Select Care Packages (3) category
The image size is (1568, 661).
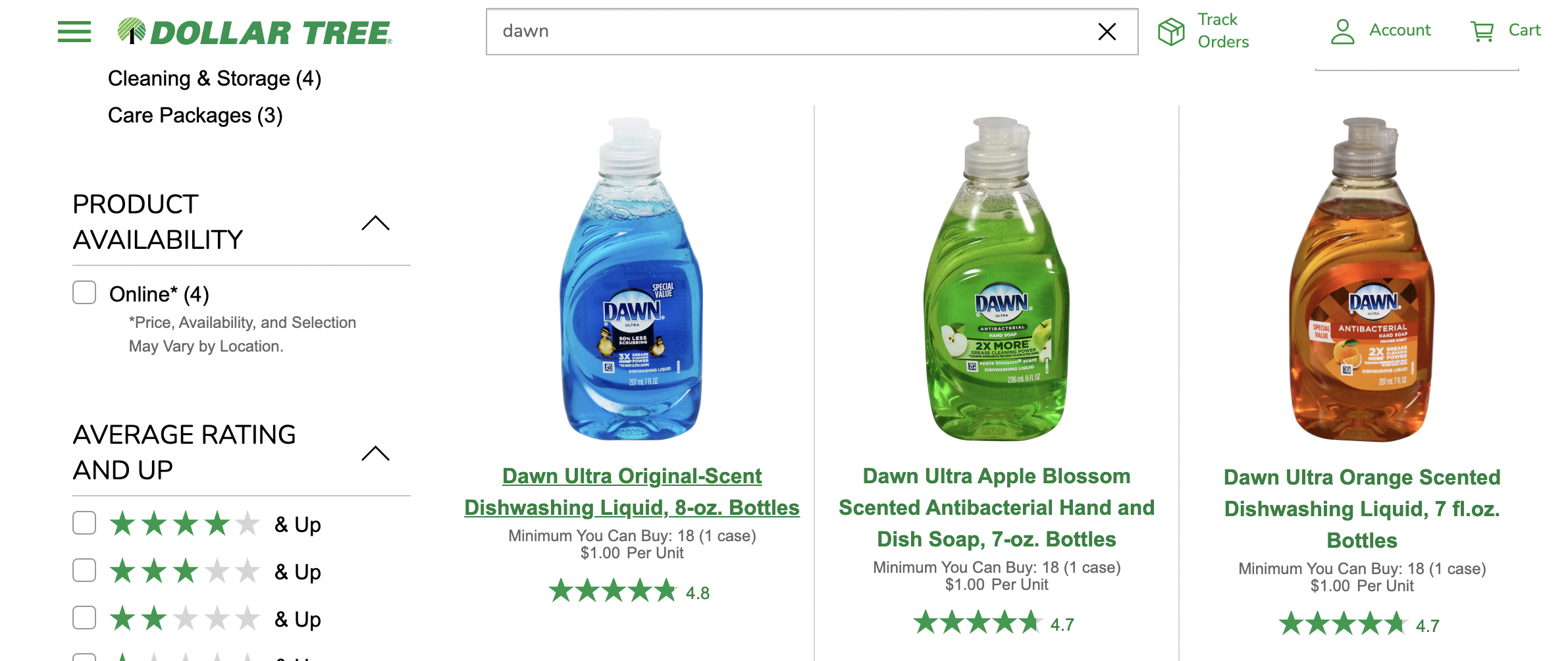[x=196, y=115]
